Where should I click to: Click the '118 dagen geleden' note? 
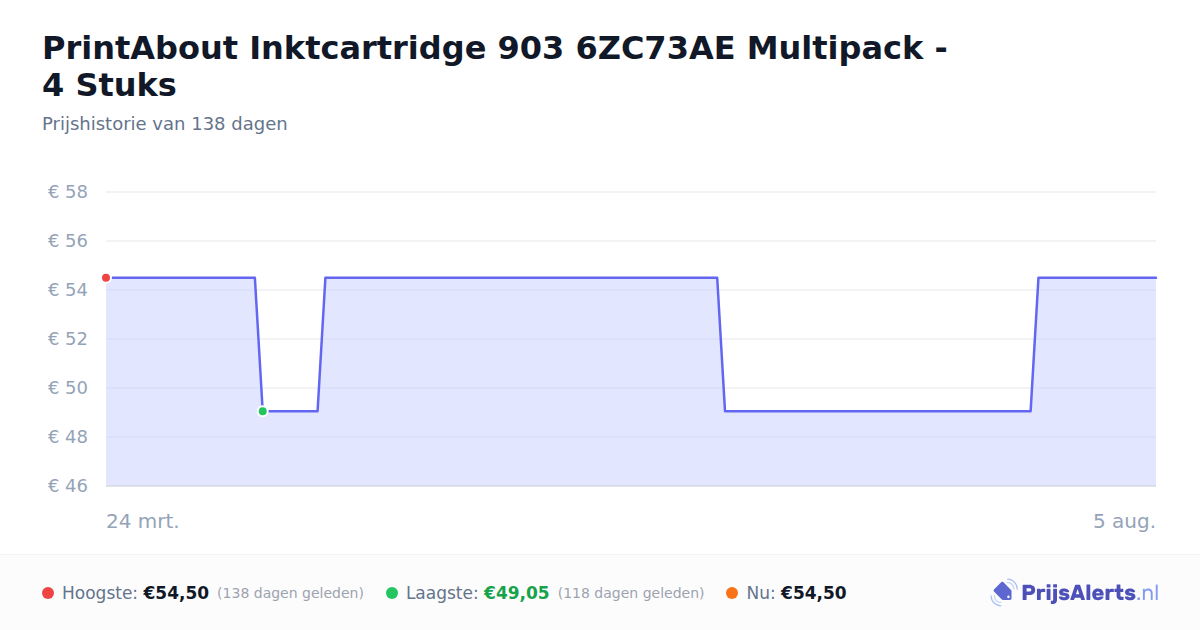tap(631, 593)
